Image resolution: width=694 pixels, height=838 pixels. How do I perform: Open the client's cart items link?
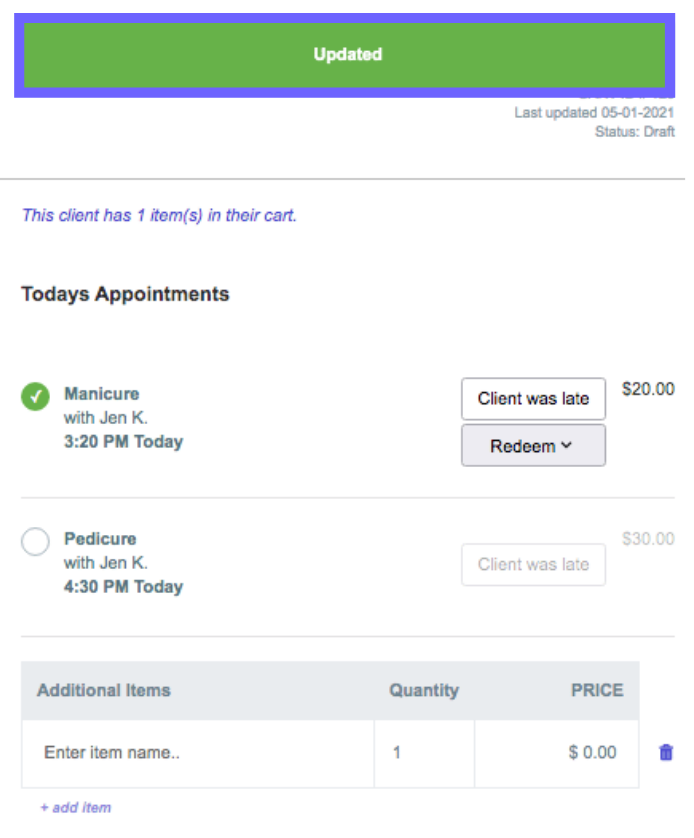tap(159, 215)
